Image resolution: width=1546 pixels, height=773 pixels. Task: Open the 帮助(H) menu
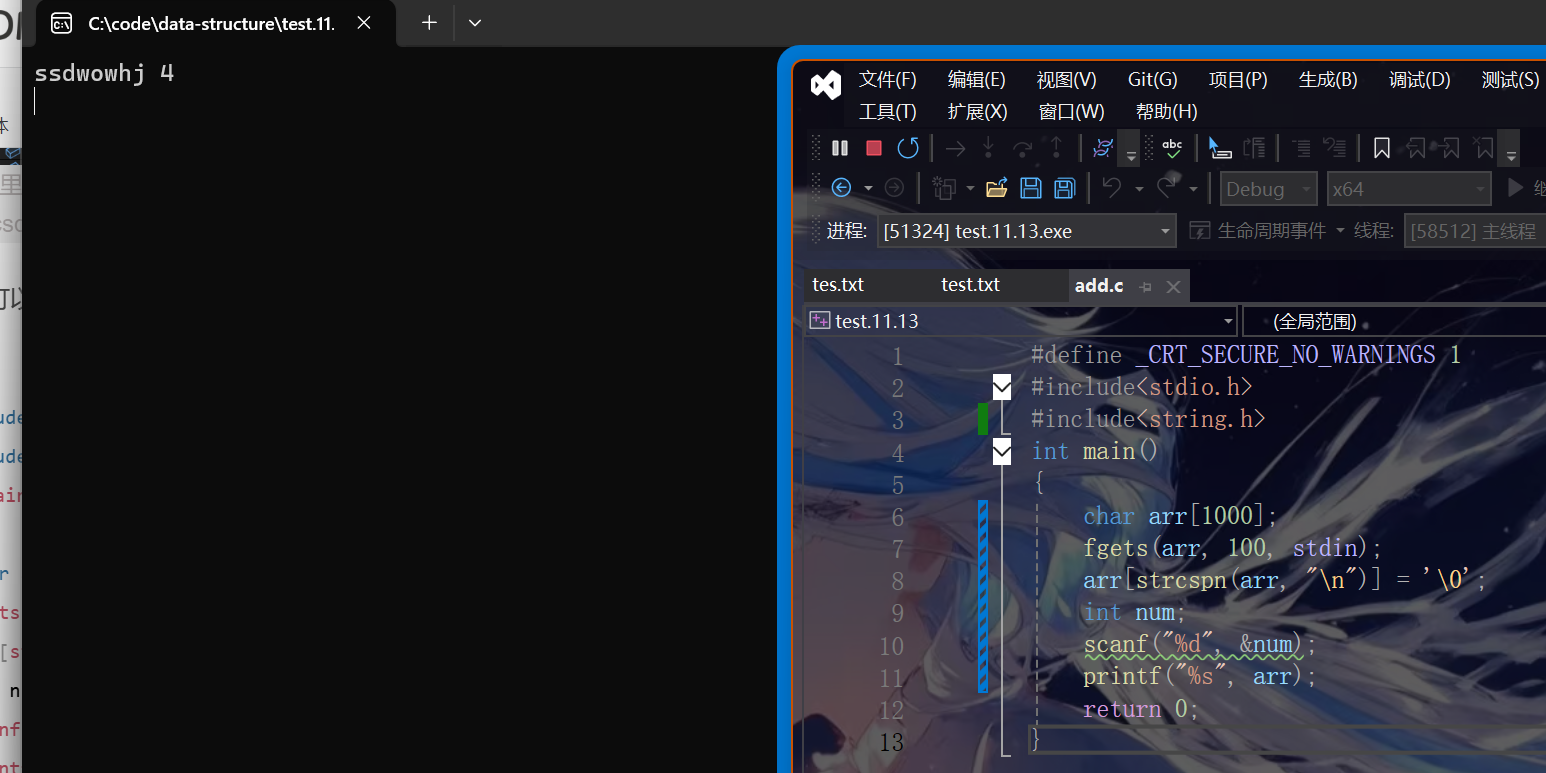[1167, 112]
